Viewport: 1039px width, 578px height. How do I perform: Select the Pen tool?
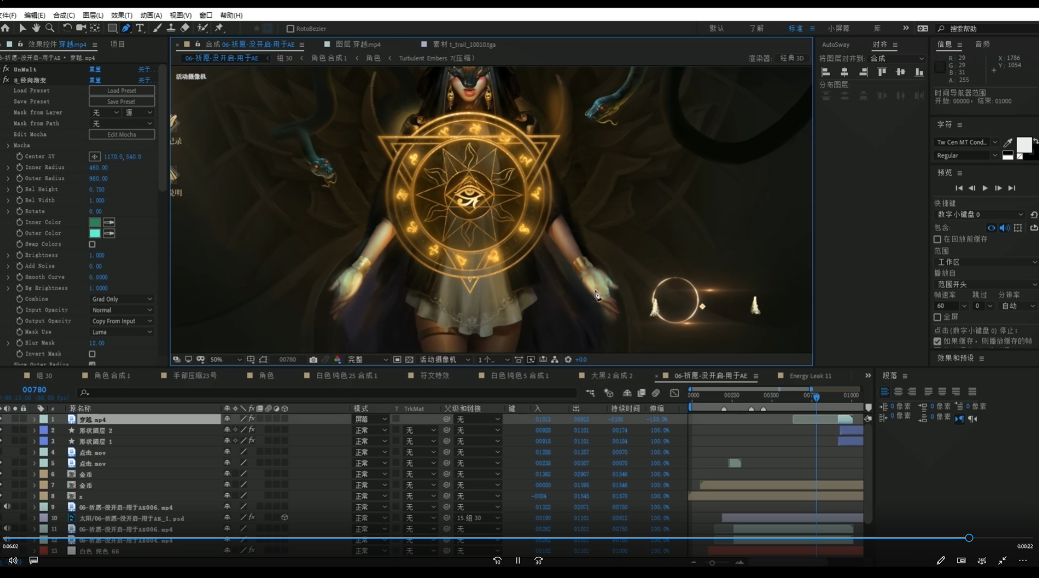point(126,28)
